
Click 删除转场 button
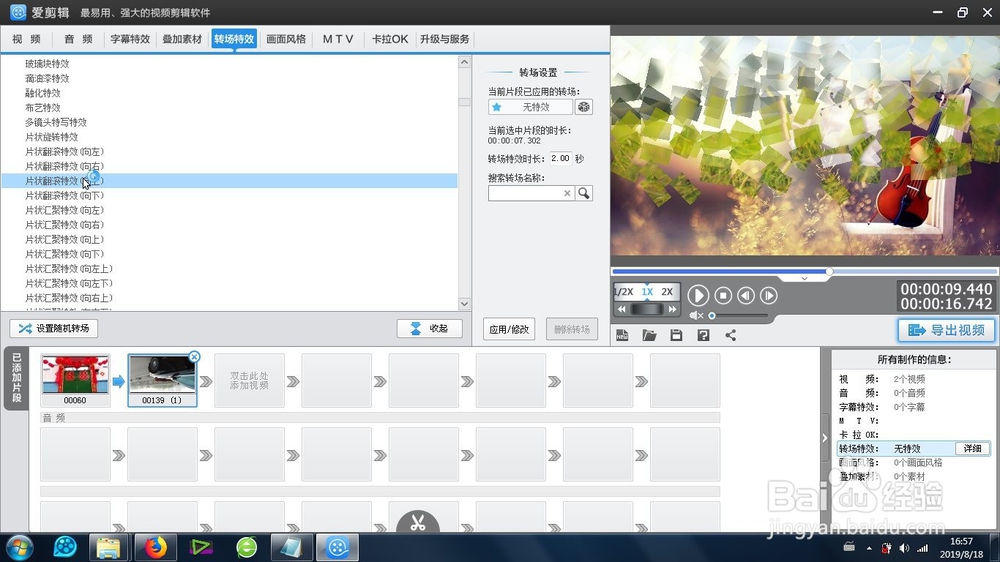(572, 329)
